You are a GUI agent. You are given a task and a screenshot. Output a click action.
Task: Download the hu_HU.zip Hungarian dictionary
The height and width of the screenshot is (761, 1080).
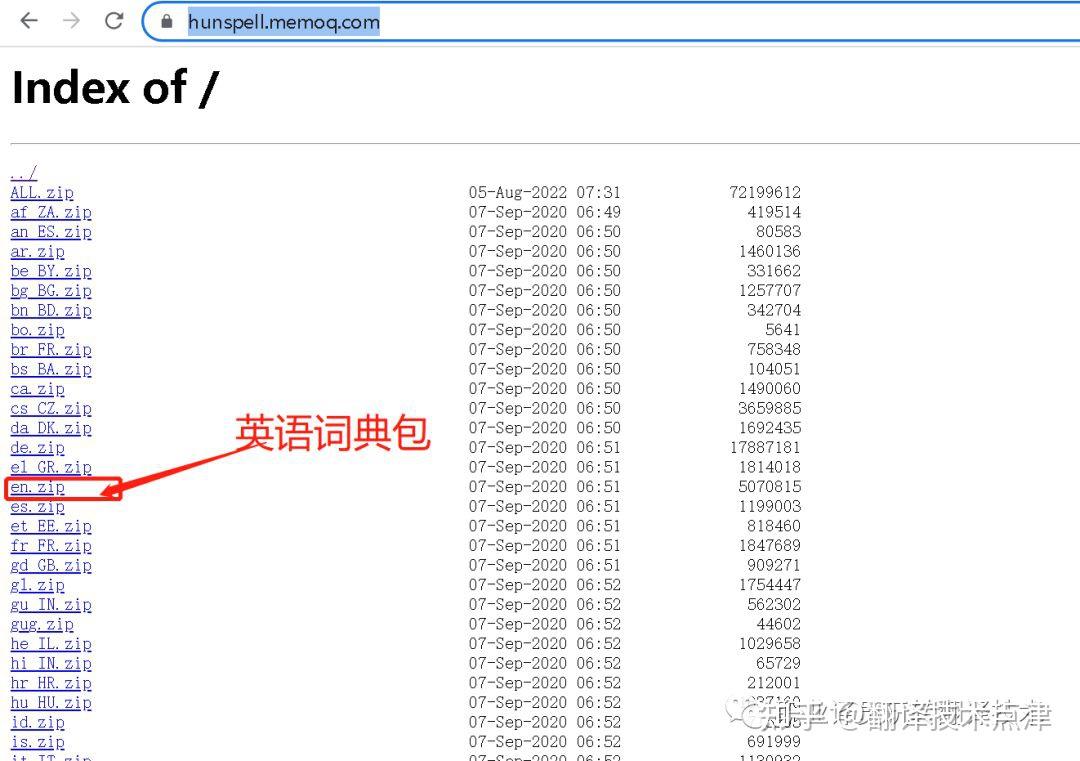[50, 703]
